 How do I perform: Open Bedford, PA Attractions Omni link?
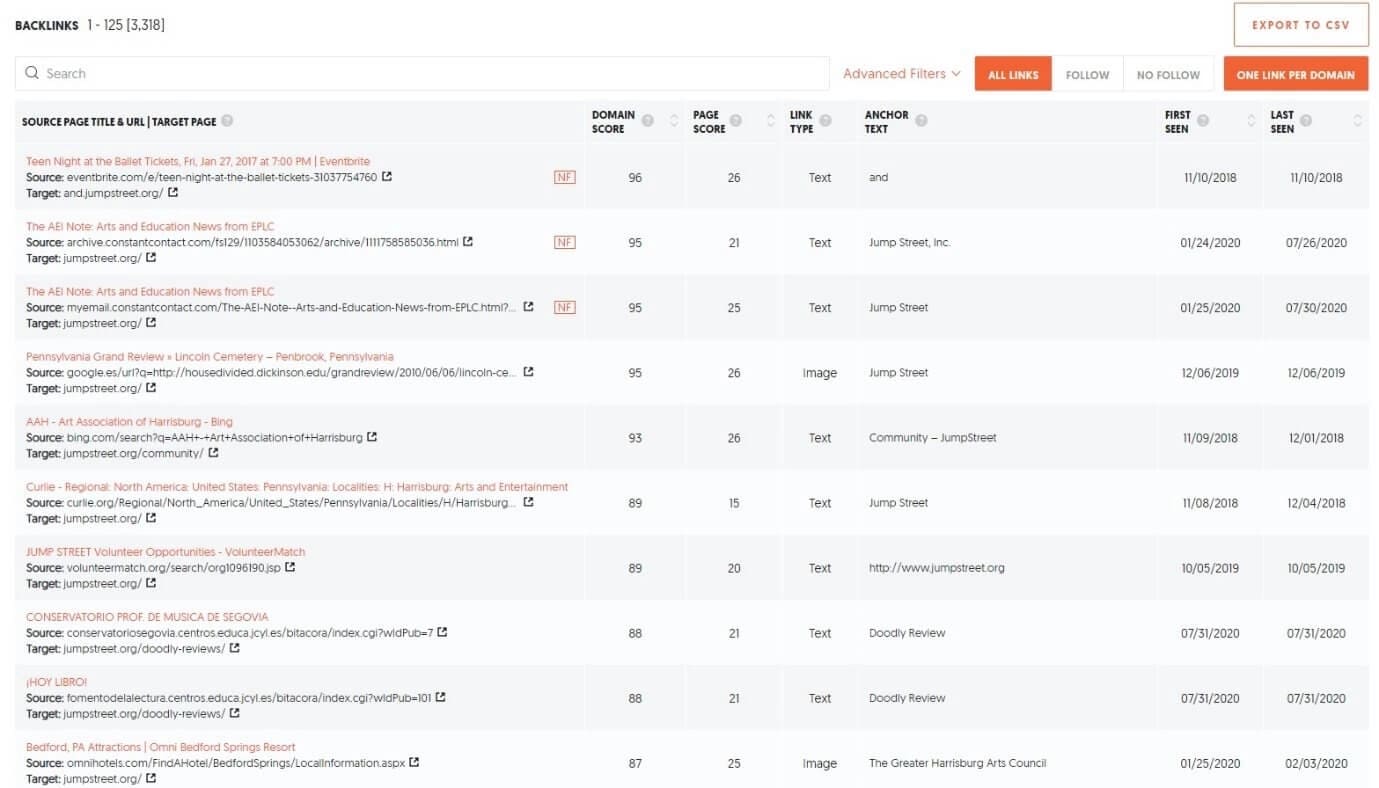tap(161, 746)
